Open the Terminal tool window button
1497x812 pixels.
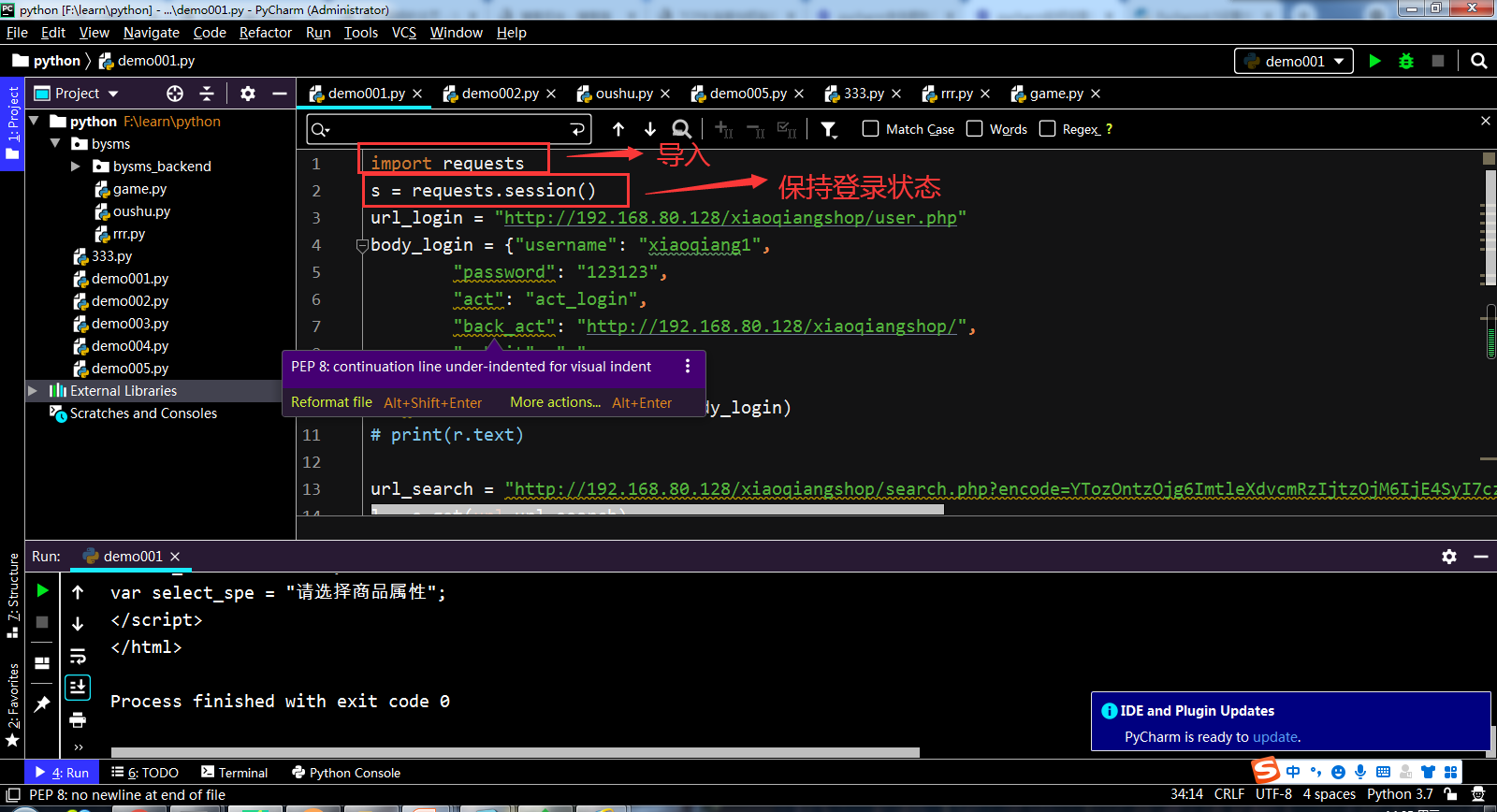(234, 773)
